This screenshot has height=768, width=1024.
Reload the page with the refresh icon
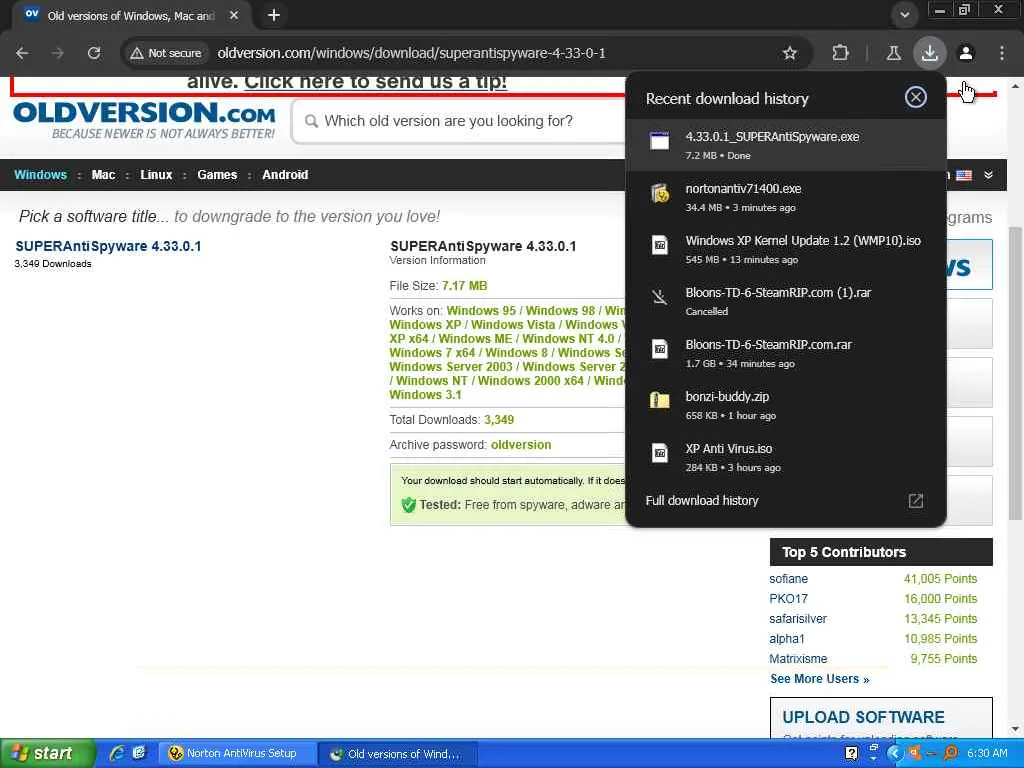click(94, 53)
